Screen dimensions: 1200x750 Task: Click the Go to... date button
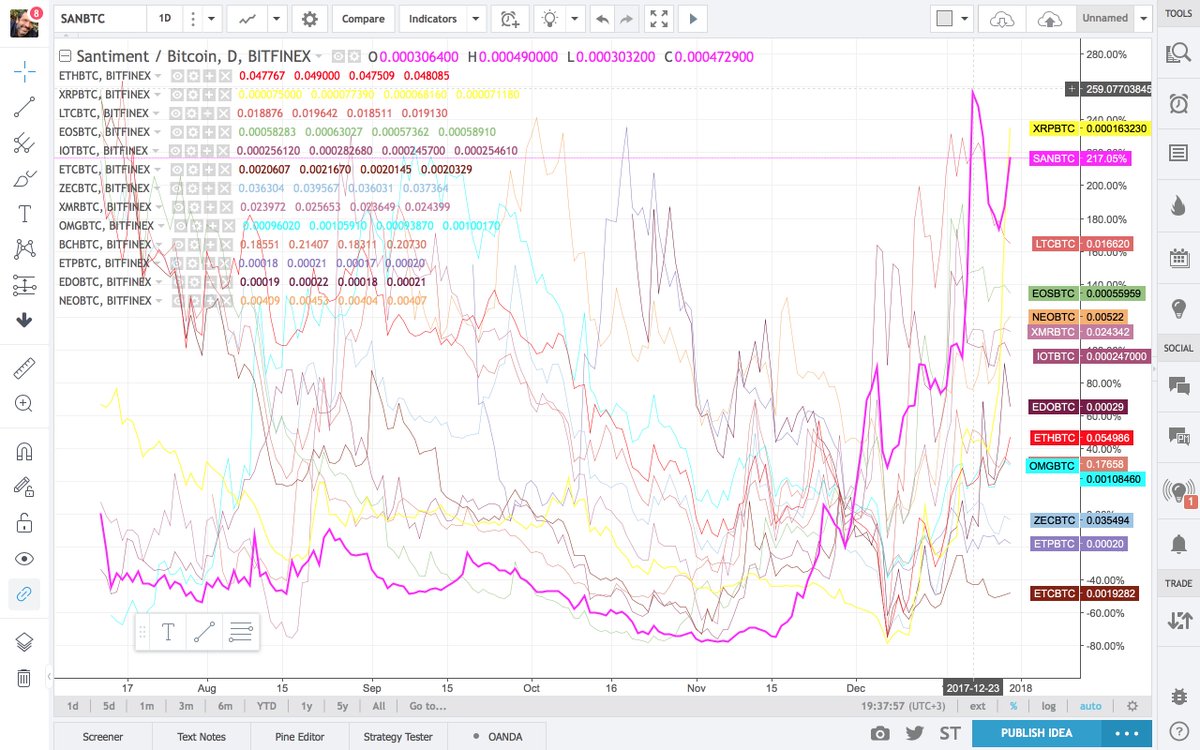(x=426, y=706)
